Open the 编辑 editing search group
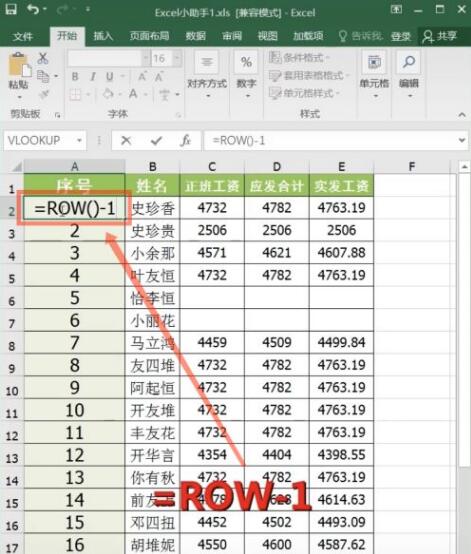The height and width of the screenshot is (554, 471). pyautogui.click(x=409, y=75)
